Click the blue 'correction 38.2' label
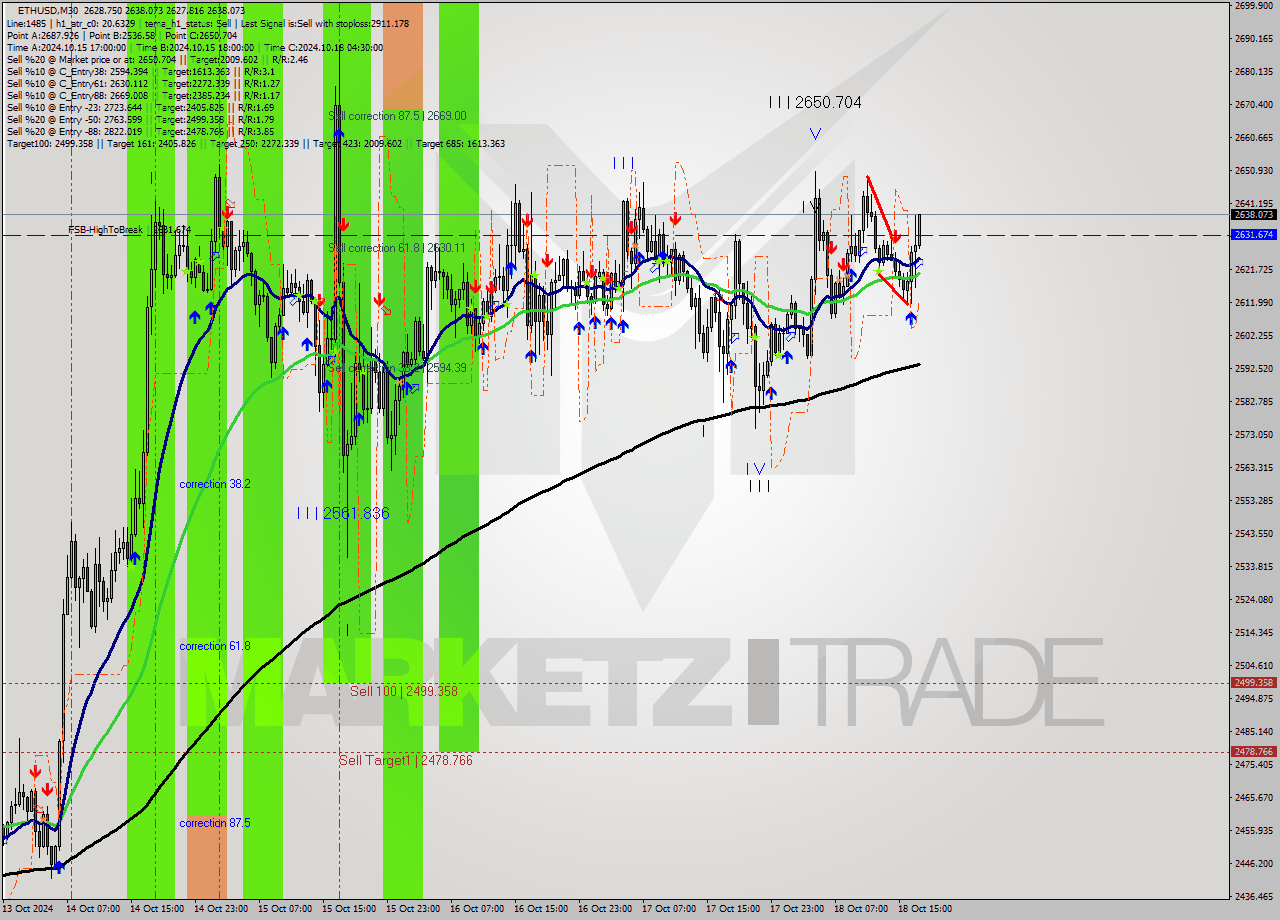This screenshot has height=920, width=1280. pos(215,484)
